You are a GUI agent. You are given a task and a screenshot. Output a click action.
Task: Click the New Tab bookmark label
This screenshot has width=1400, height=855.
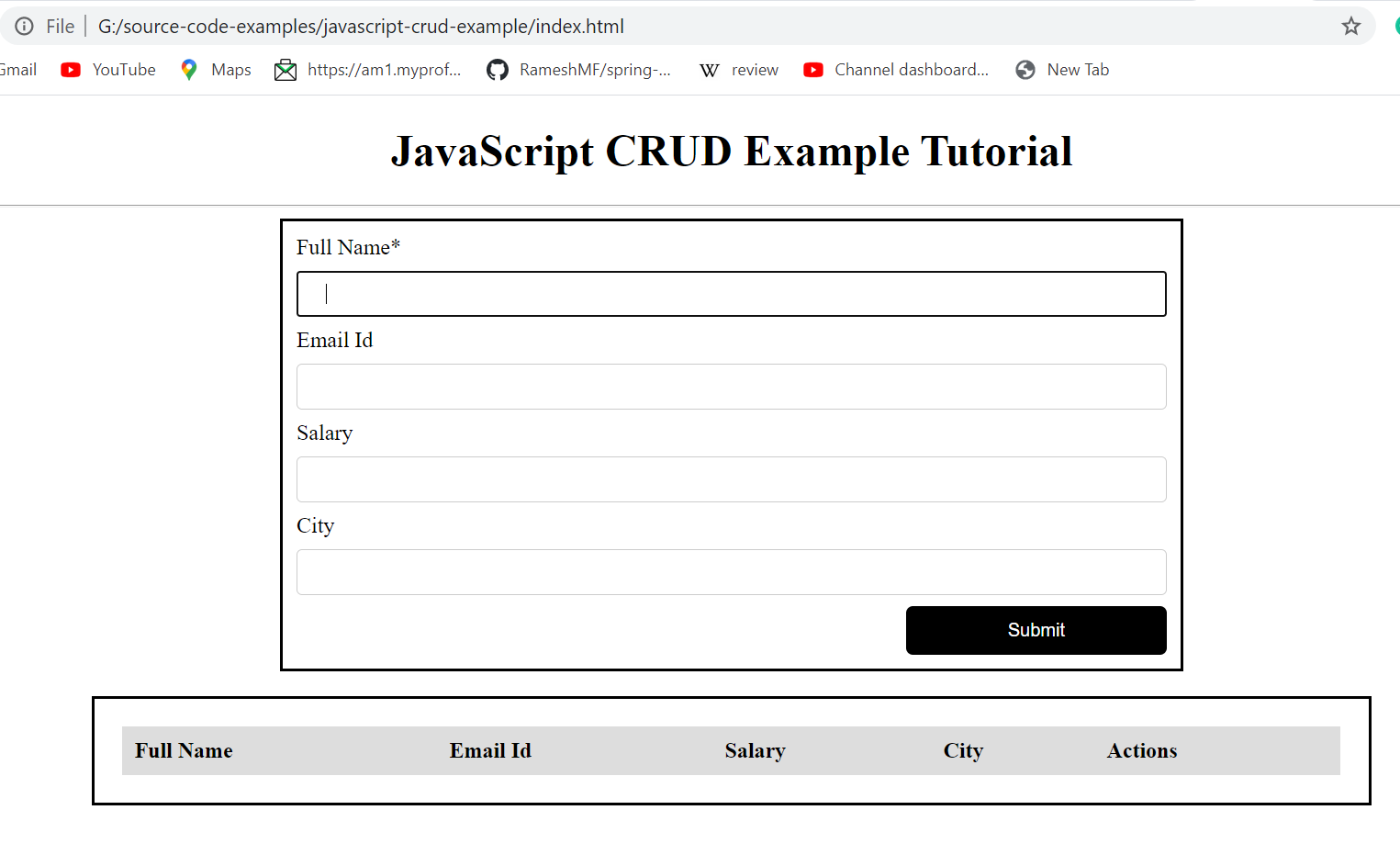coord(1078,69)
